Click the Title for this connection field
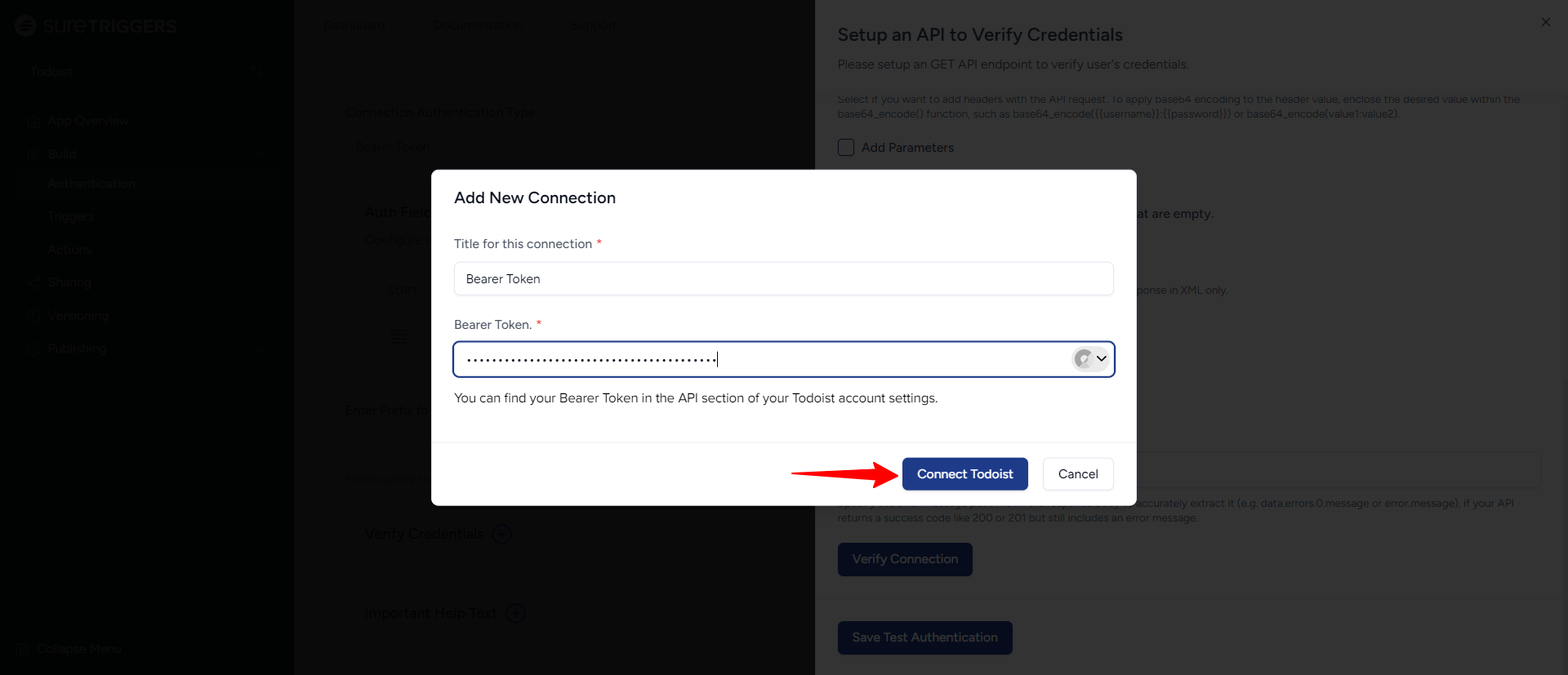 (783, 279)
